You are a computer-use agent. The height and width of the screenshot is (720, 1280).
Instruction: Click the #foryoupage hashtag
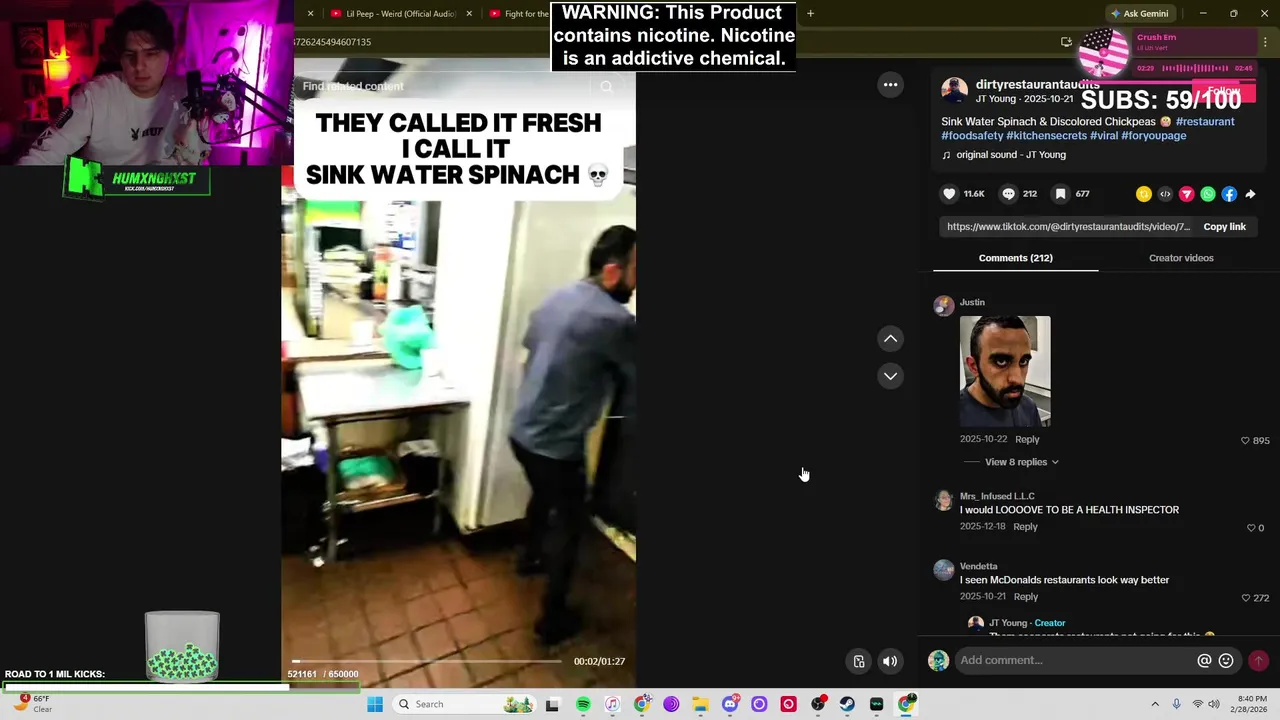[x=1154, y=136]
